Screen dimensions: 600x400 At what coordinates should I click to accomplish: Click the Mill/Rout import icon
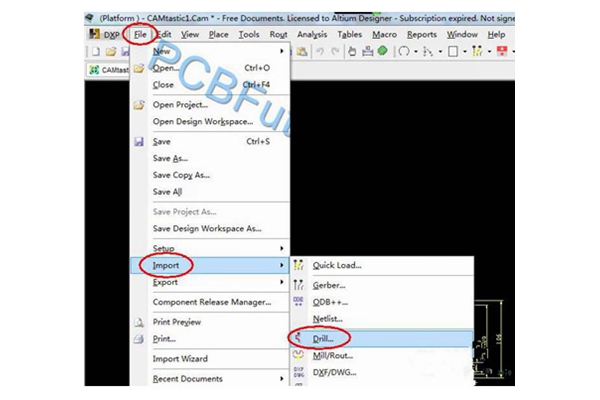pyautogui.click(x=299, y=354)
